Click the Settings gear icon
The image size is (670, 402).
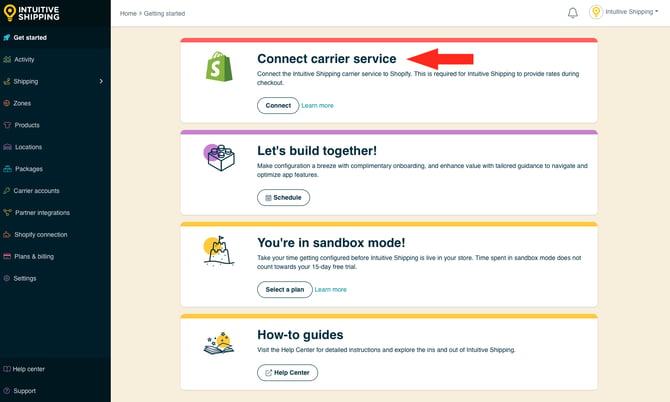point(6,278)
